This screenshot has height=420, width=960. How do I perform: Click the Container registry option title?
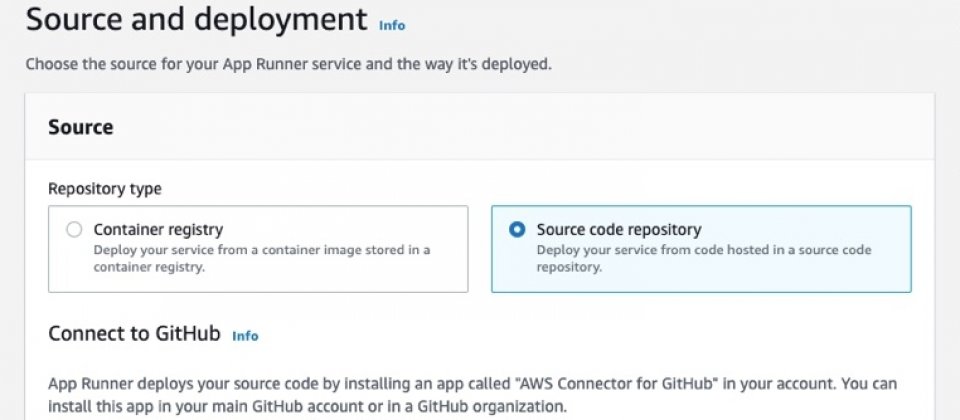tap(158, 230)
